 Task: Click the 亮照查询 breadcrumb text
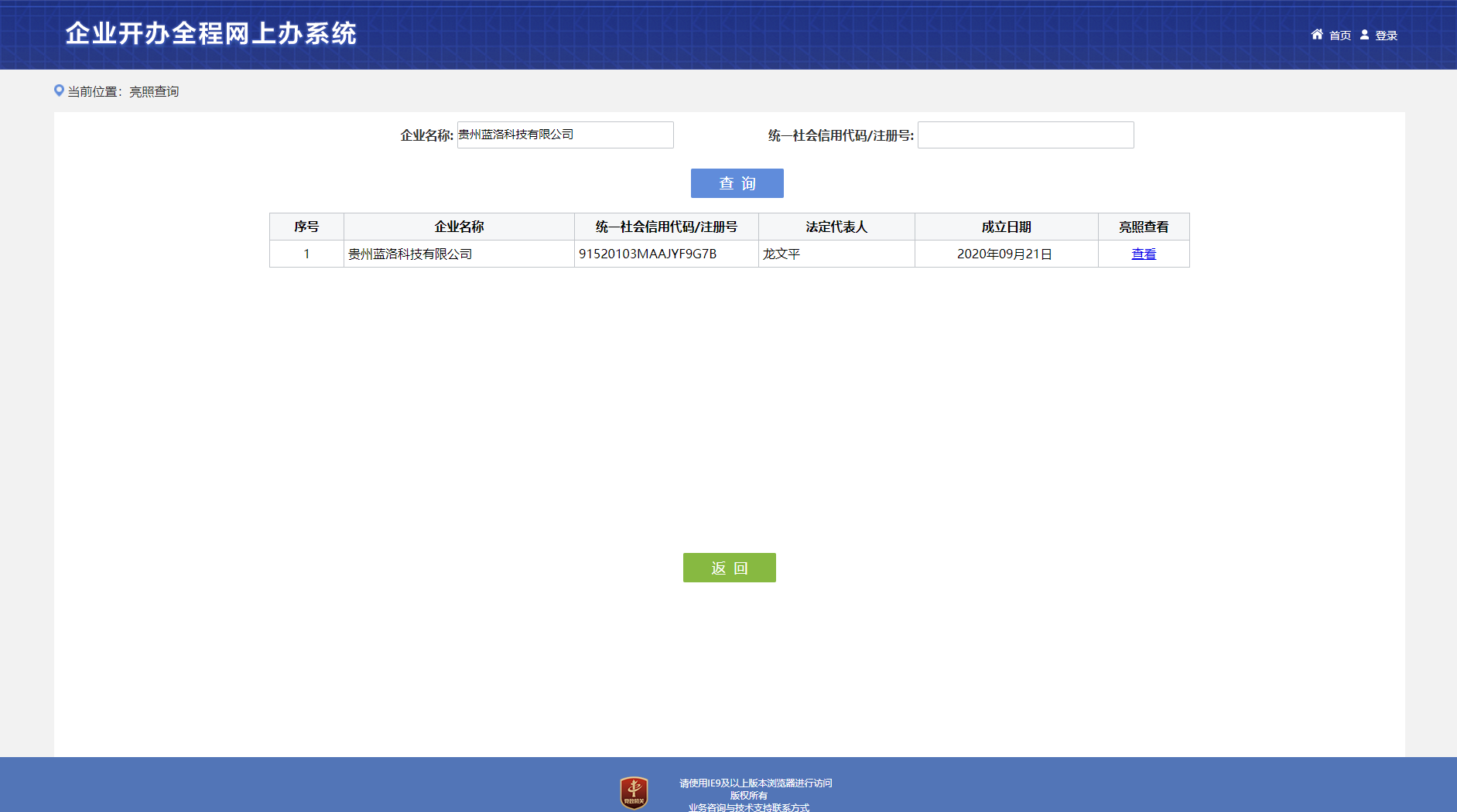154,91
